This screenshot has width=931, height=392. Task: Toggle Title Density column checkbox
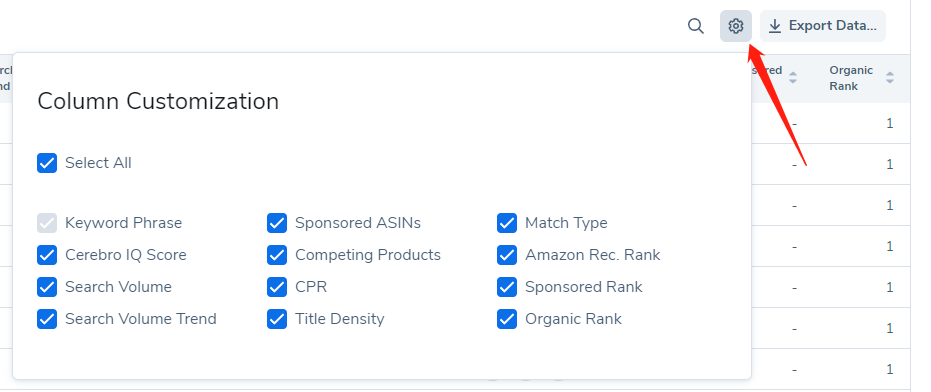click(x=277, y=319)
